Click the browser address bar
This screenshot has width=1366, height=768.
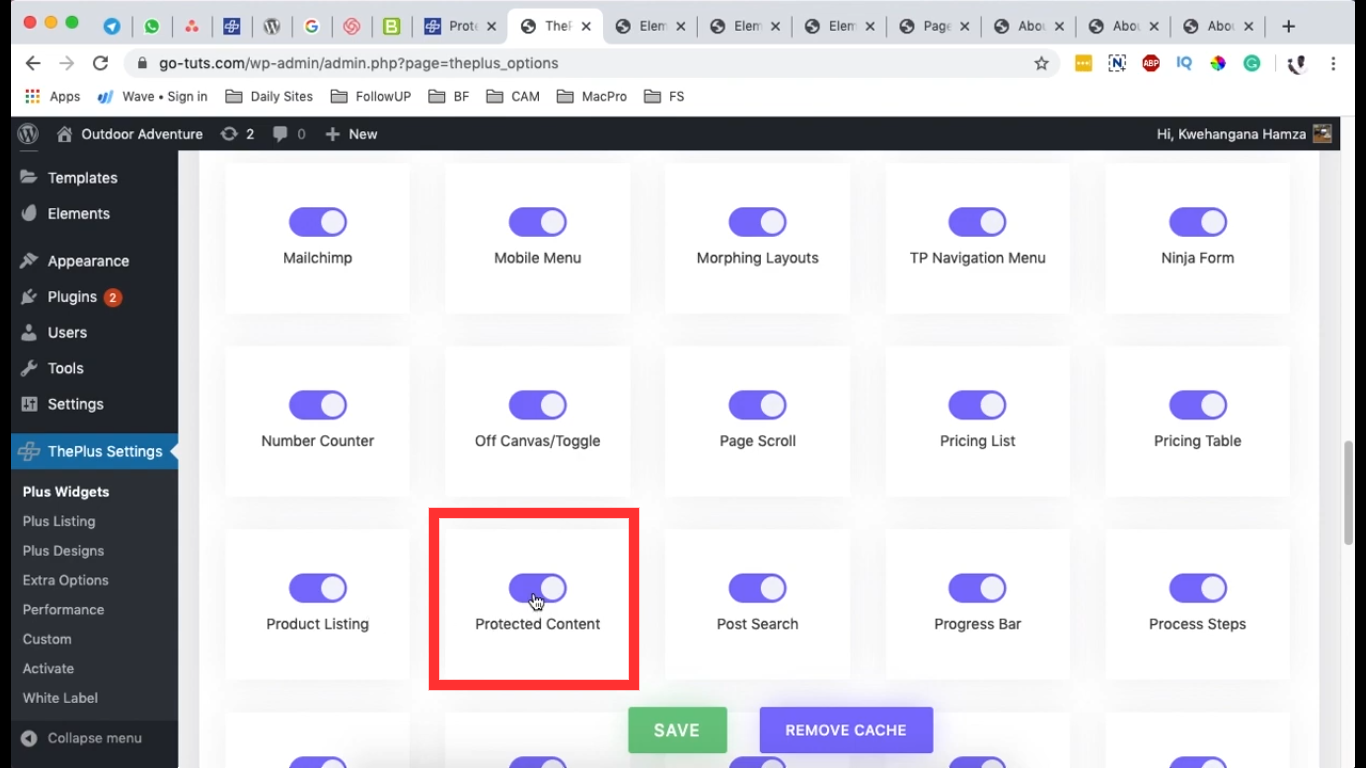(590, 63)
